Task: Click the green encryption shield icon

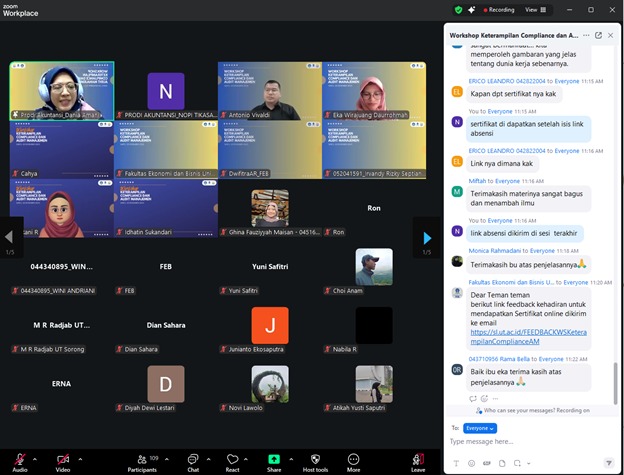Action: [459, 9]
